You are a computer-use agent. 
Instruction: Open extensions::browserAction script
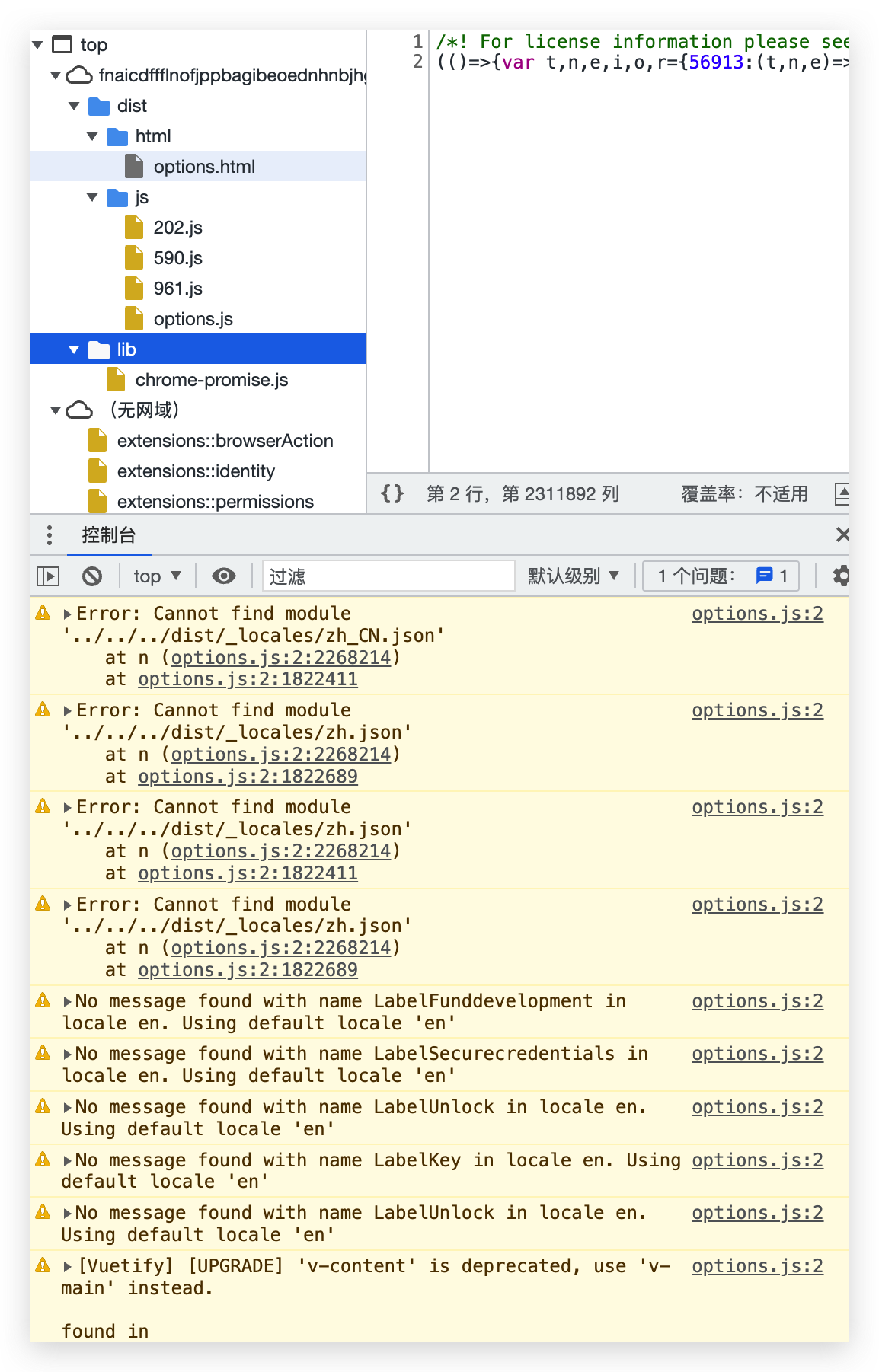(x=225, y=441)
